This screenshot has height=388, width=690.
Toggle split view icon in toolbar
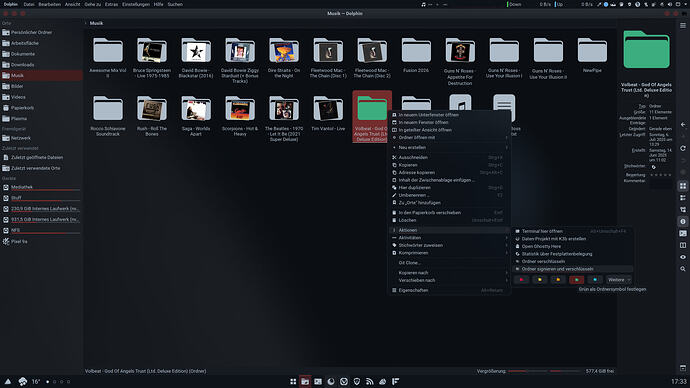click(683, 245)
